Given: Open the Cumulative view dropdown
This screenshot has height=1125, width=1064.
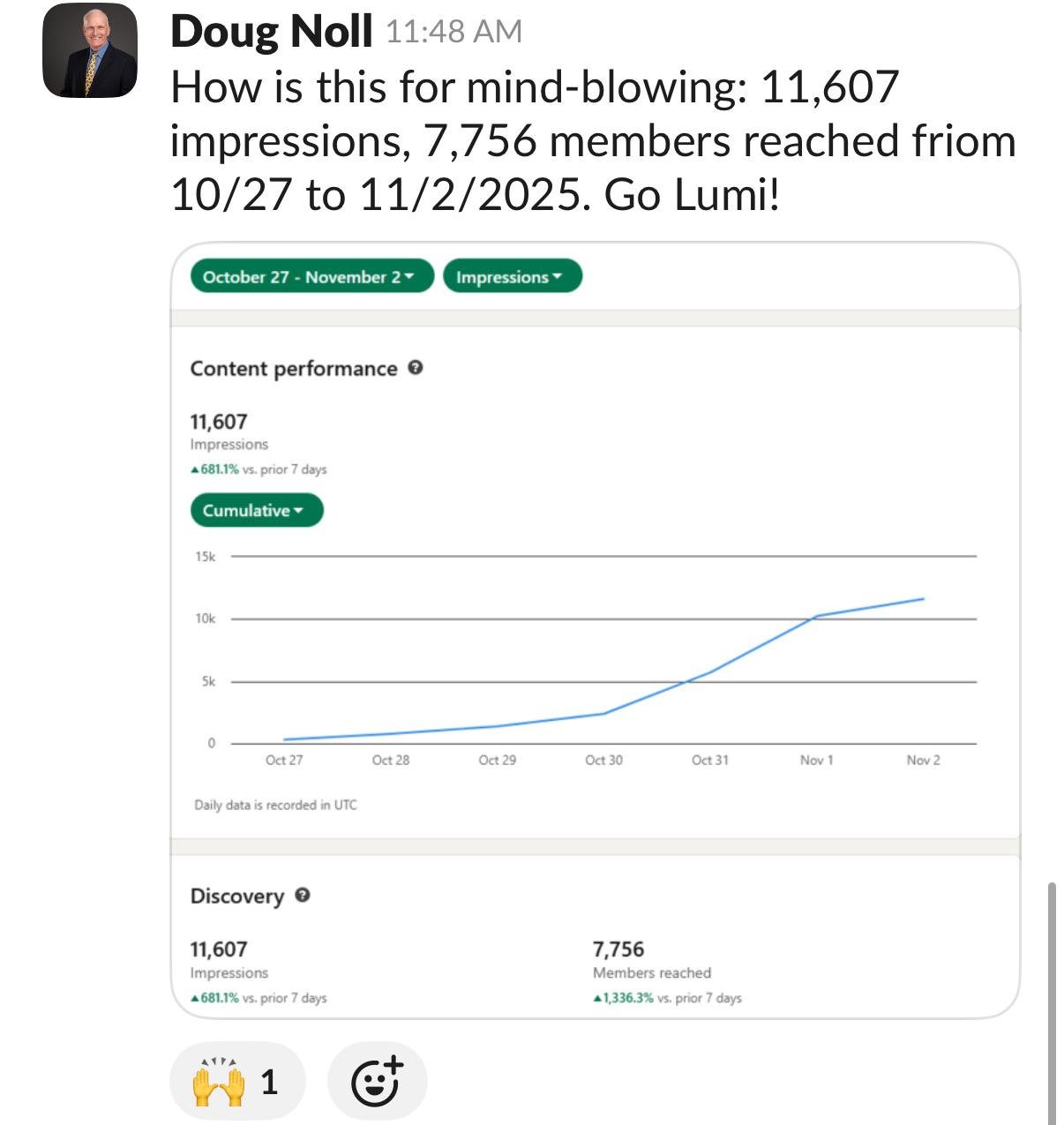Looking at the screenshot, I should pyautogui.click(x=257, y=510).
